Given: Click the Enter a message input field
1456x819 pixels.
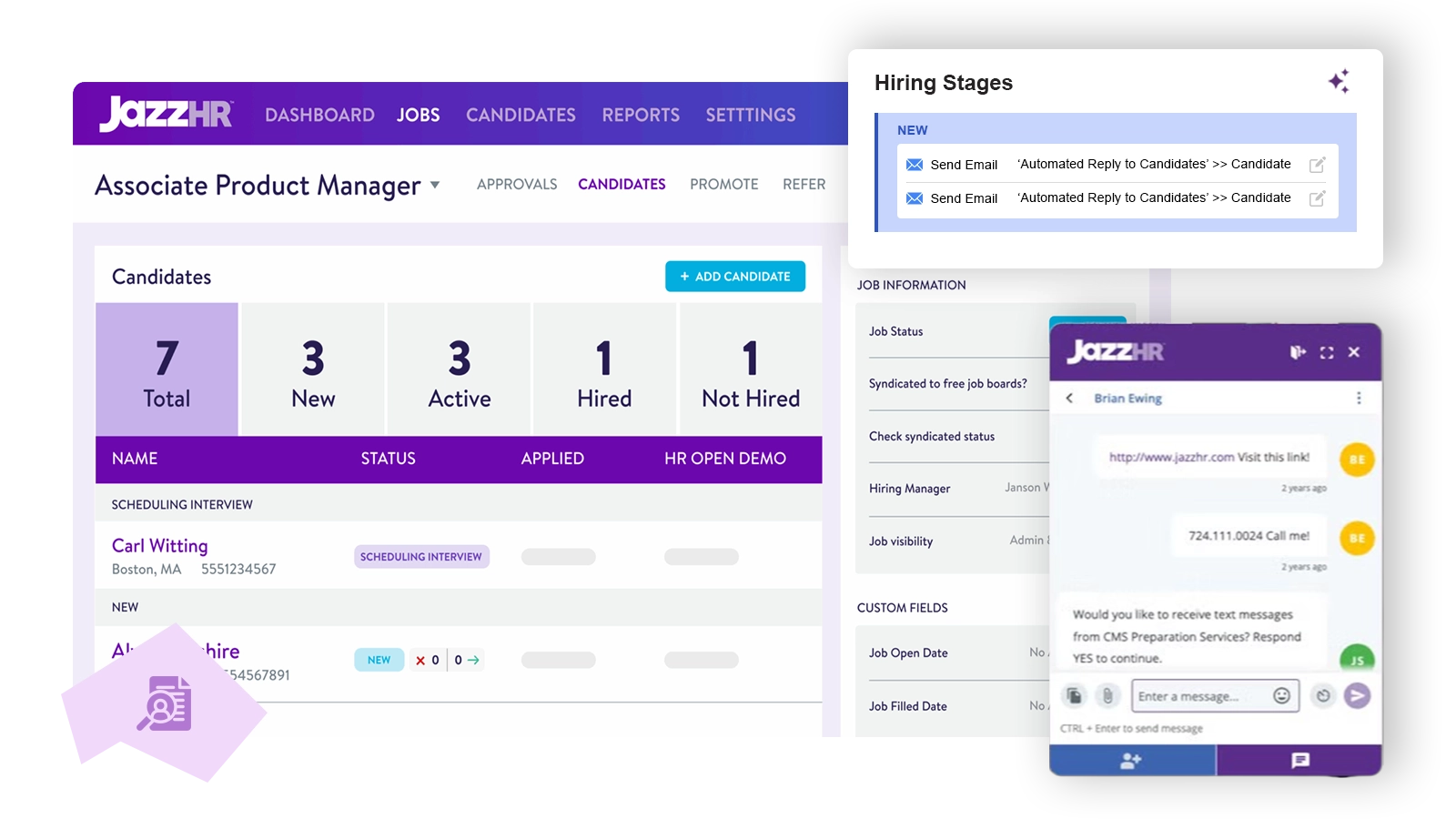Looking at the screenshot, I should coord(1201,696).
